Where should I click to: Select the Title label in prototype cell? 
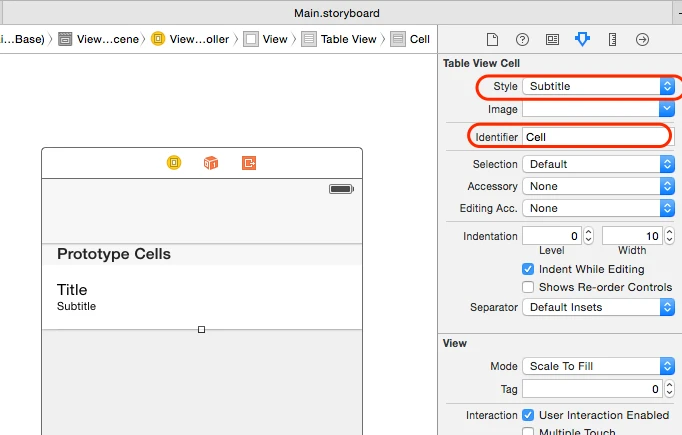coord(72,290)
